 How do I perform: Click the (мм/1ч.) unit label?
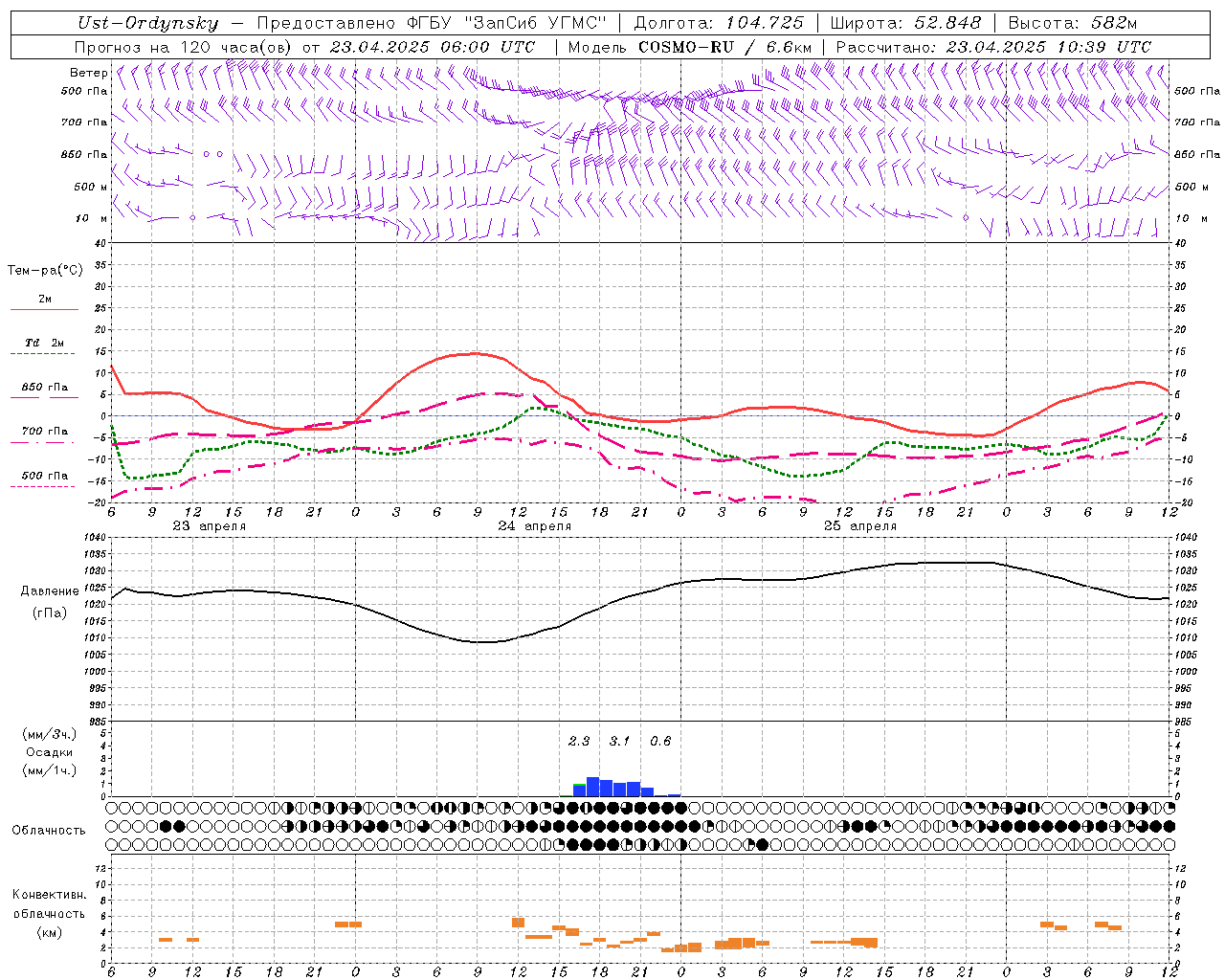[50, 770]
